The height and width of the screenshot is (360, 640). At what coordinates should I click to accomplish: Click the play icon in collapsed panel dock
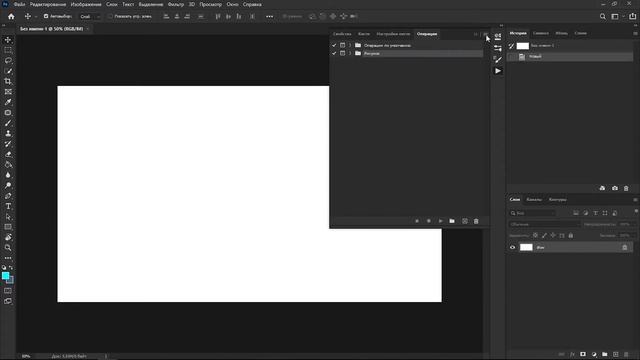(x=498, y=71)
